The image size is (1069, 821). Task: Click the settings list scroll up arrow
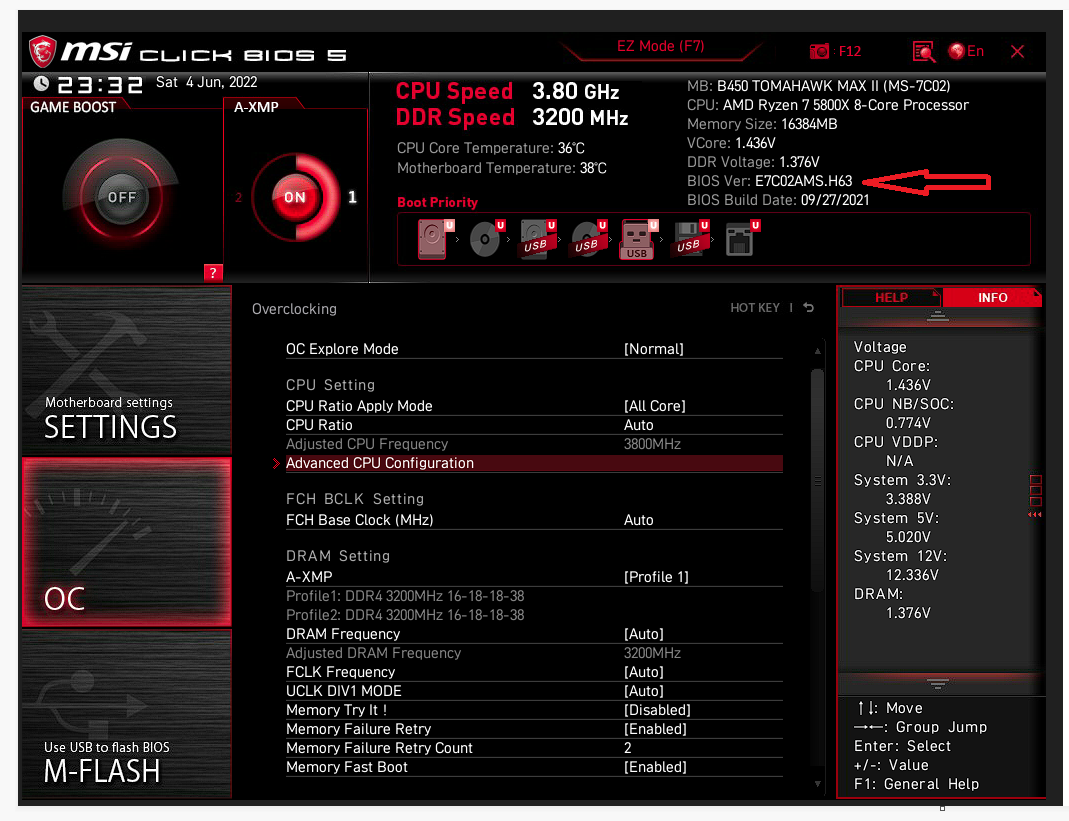817,351
